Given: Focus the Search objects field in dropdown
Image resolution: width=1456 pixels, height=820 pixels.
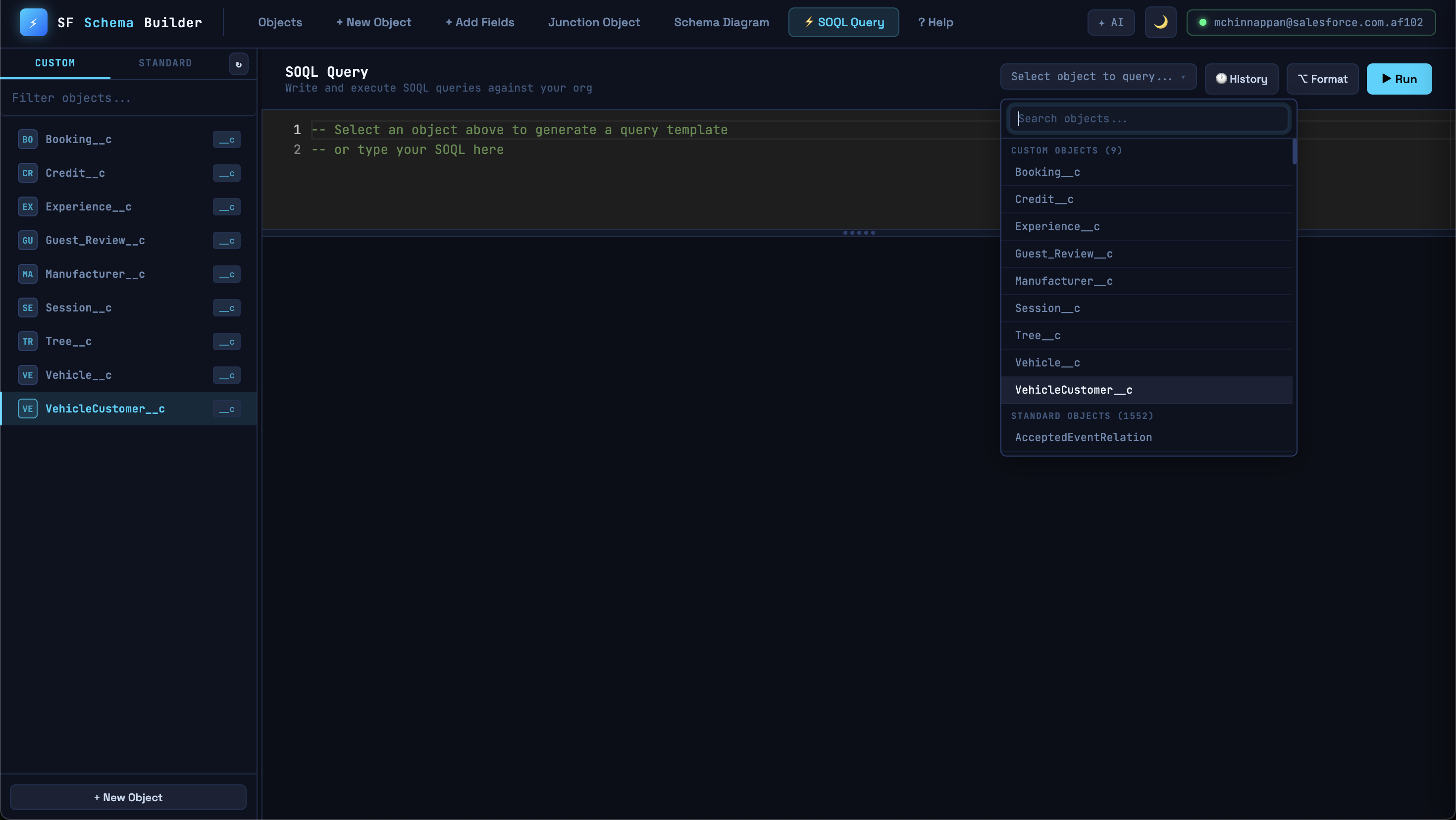Looking at the screenshot, I should tap(1148, 119).
